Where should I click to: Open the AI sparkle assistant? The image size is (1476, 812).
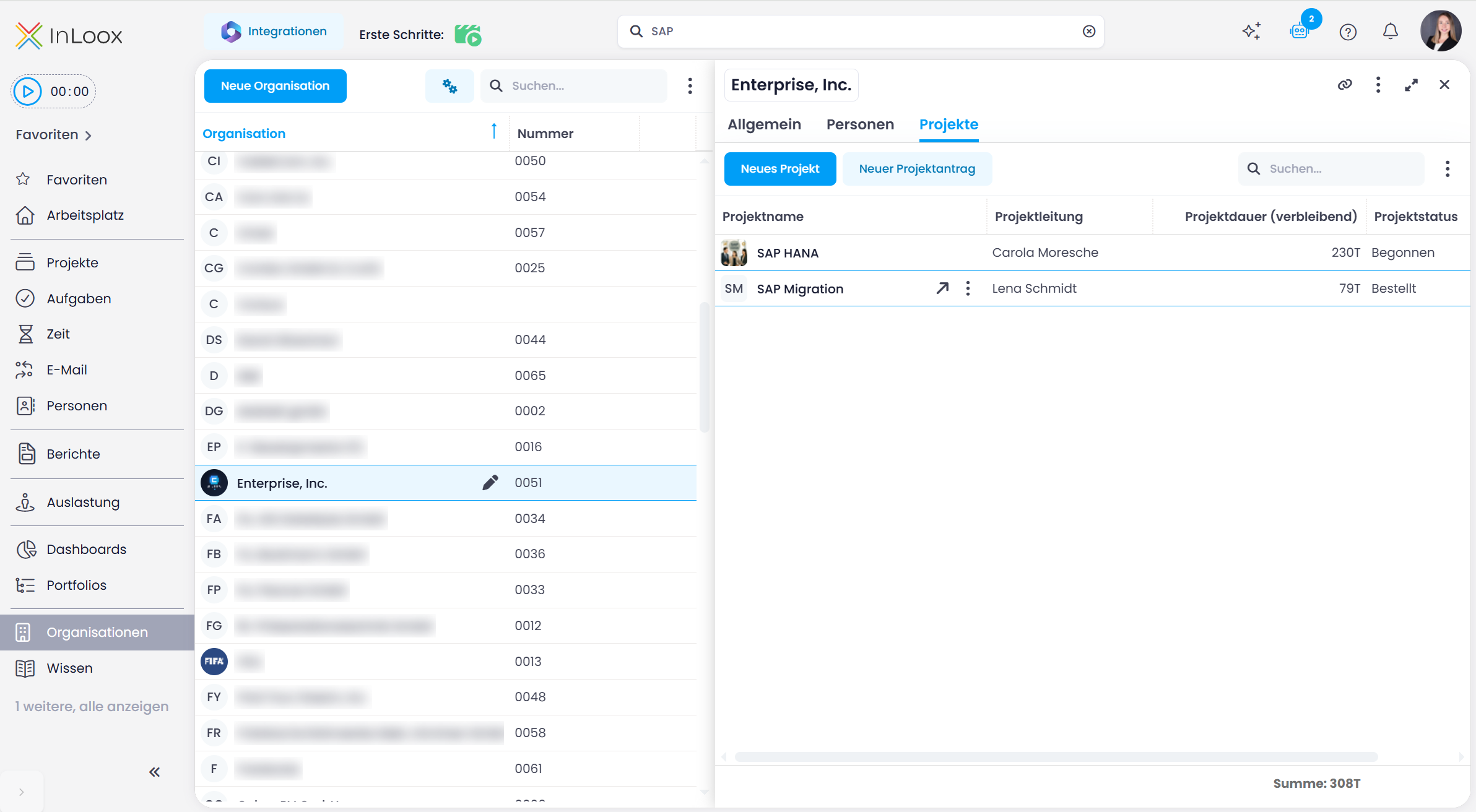1251,32
